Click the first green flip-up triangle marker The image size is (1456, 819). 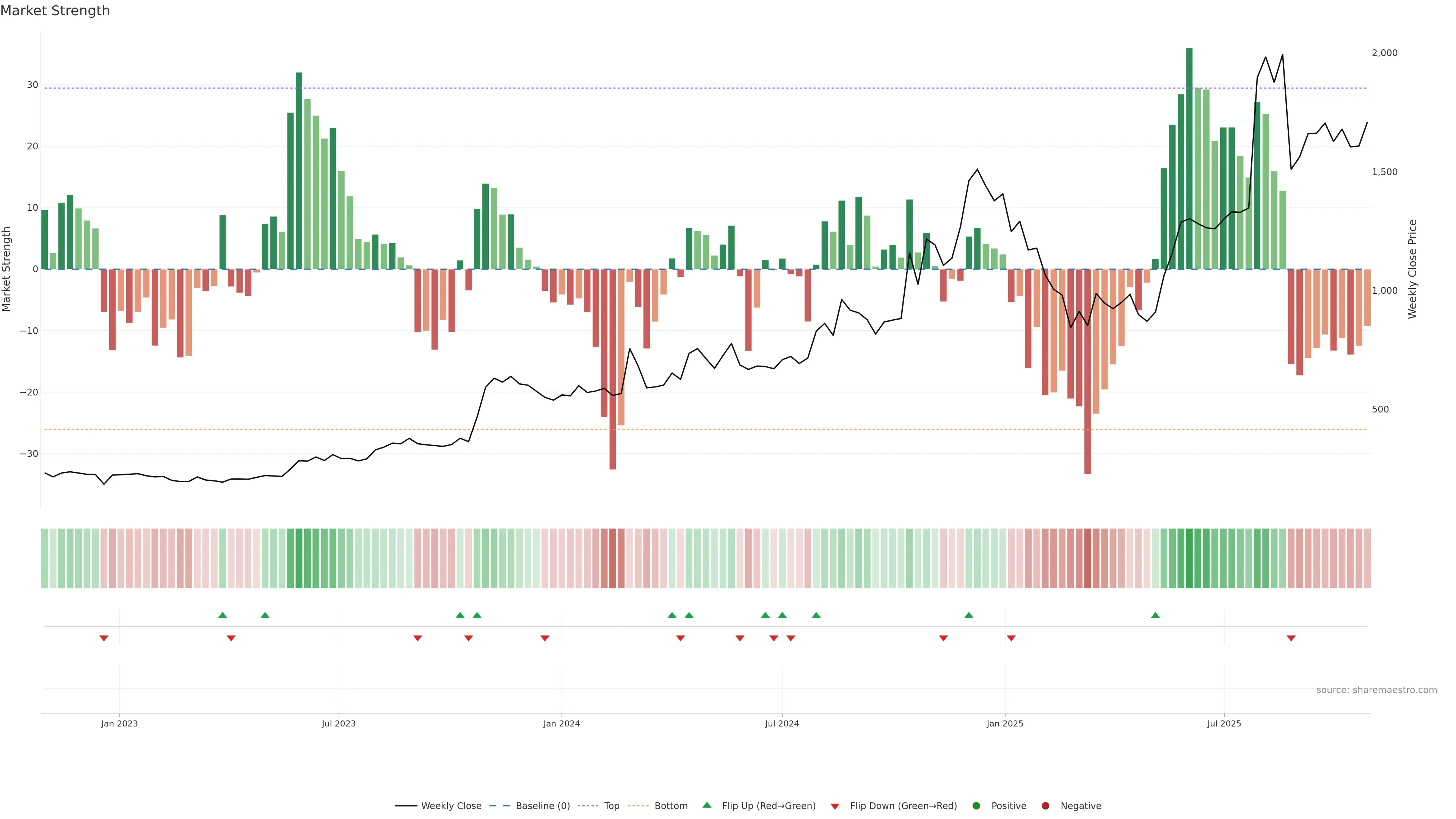tap(223, 615)
